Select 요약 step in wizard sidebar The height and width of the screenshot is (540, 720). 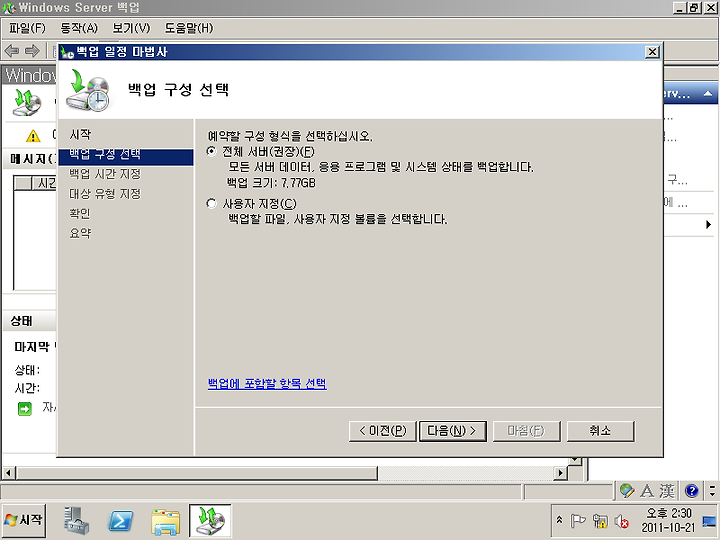pyautogui.click(x=80, y=233)
